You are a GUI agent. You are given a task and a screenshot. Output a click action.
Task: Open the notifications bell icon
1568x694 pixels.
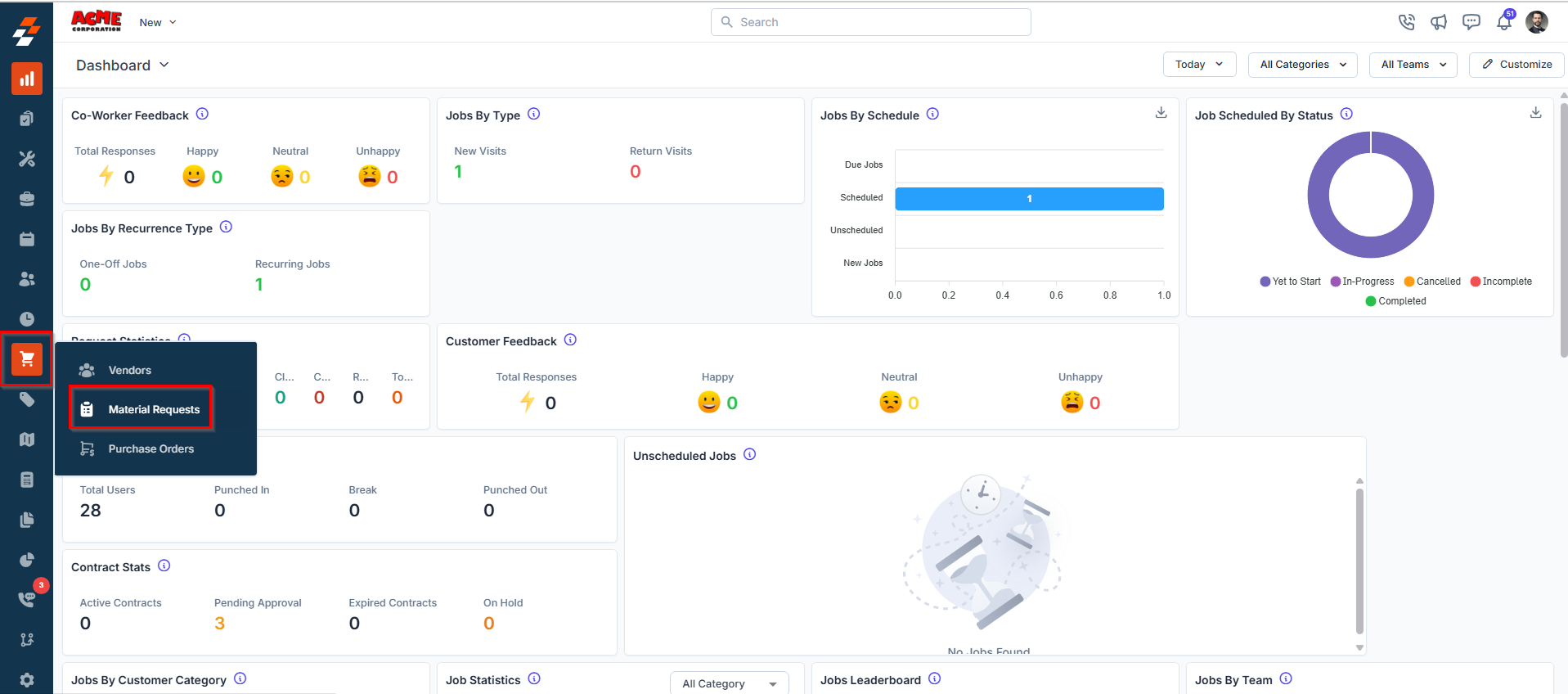coord(1504,22)
